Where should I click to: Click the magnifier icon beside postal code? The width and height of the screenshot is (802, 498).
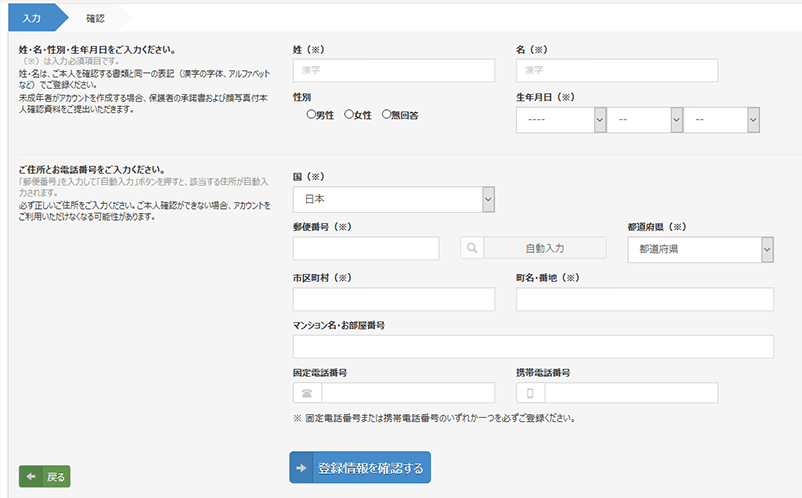click(x=472, y=248)
